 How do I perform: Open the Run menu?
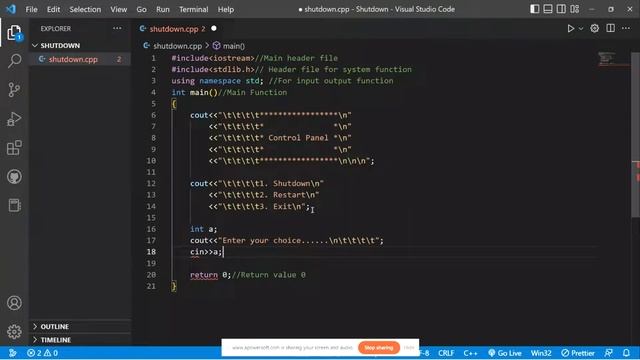[163, 9]
